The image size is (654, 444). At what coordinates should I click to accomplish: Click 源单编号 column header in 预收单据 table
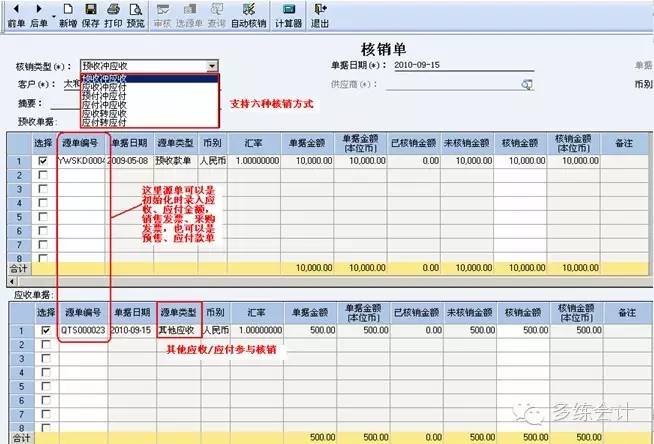coord(80,143)
